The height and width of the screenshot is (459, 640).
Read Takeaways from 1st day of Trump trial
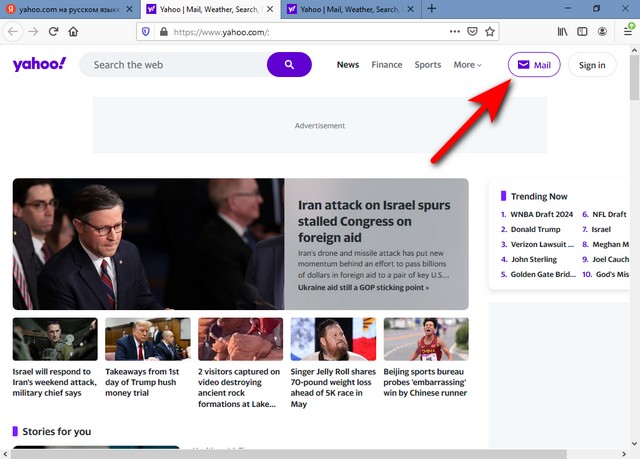[x=142, y=382]
